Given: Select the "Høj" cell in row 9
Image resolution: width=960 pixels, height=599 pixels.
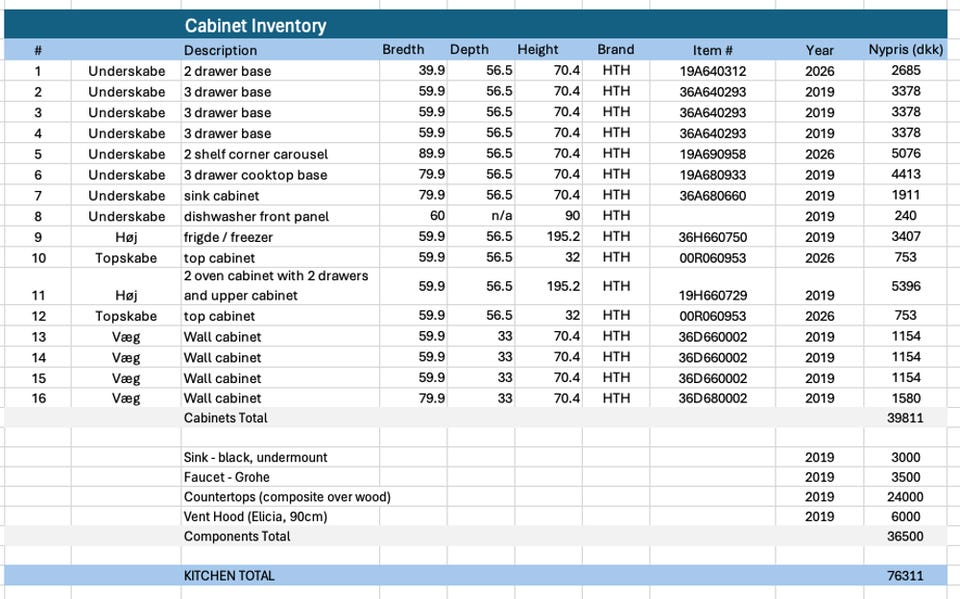Looking at the screenshot, I should tap(126, 238).
